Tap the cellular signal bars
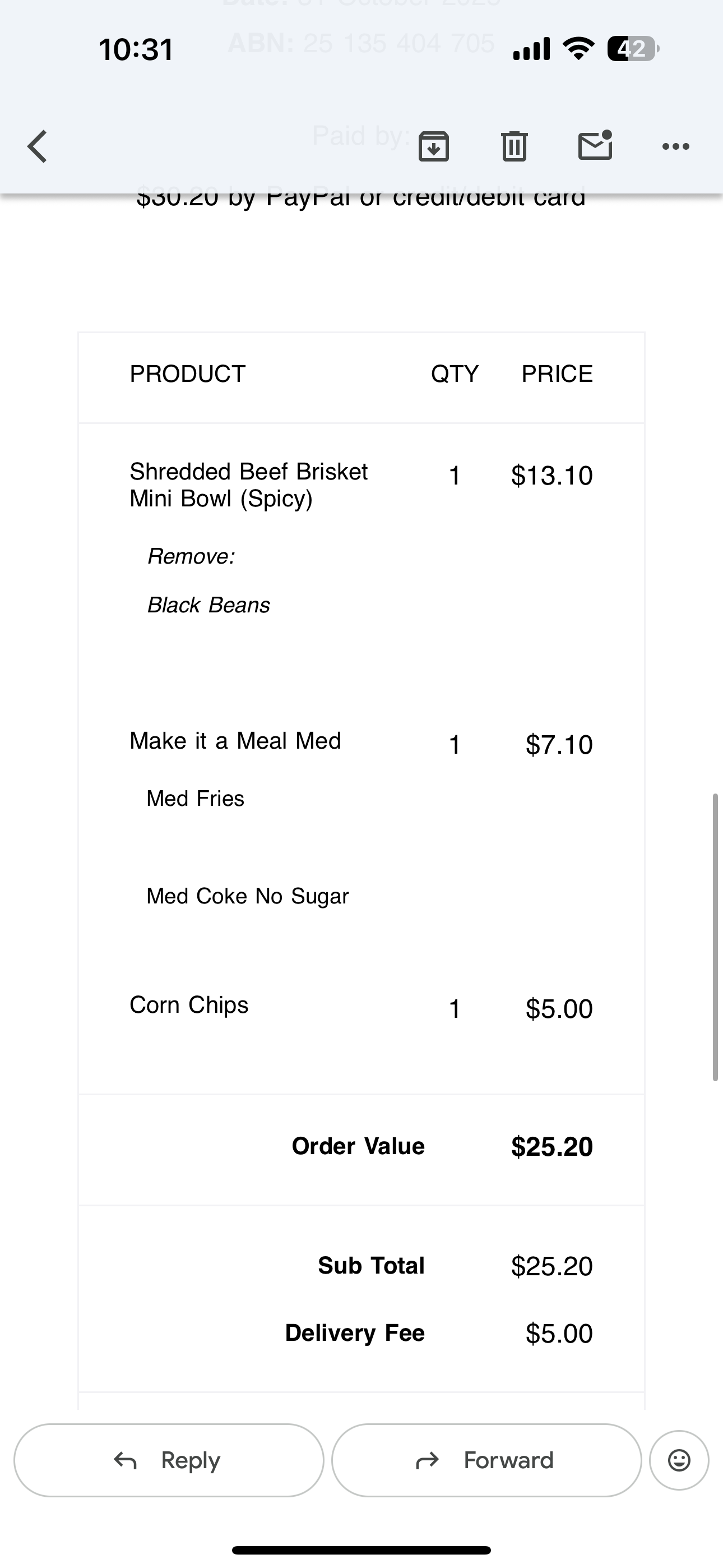 [x=532, y=49]
